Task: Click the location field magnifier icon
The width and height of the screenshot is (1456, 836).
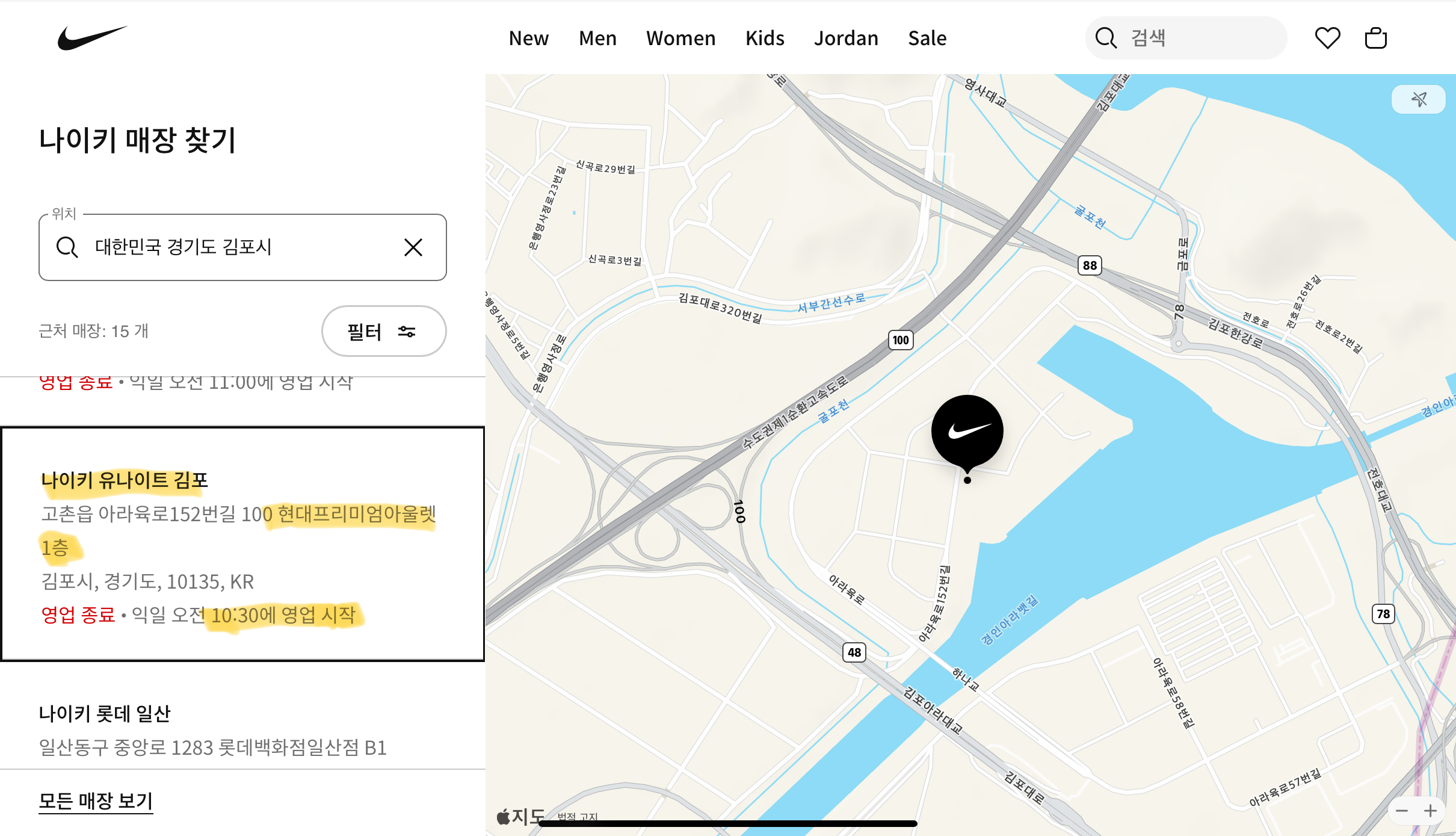Action: [x=67, y=247]
